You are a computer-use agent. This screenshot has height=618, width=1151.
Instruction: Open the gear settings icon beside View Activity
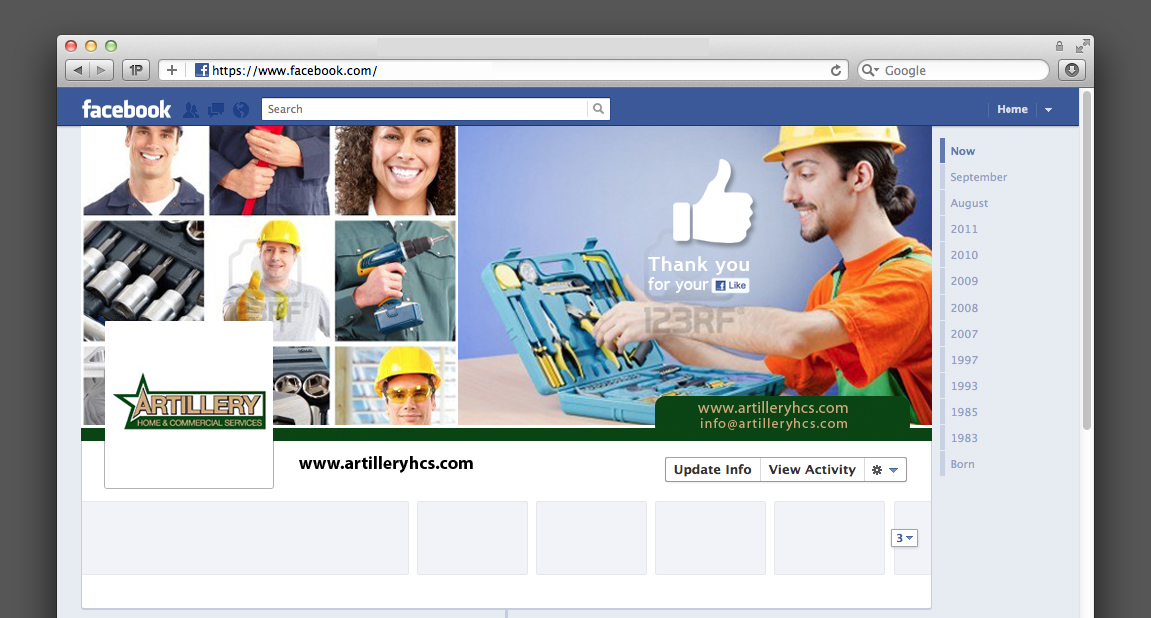[x=877, y=469]
